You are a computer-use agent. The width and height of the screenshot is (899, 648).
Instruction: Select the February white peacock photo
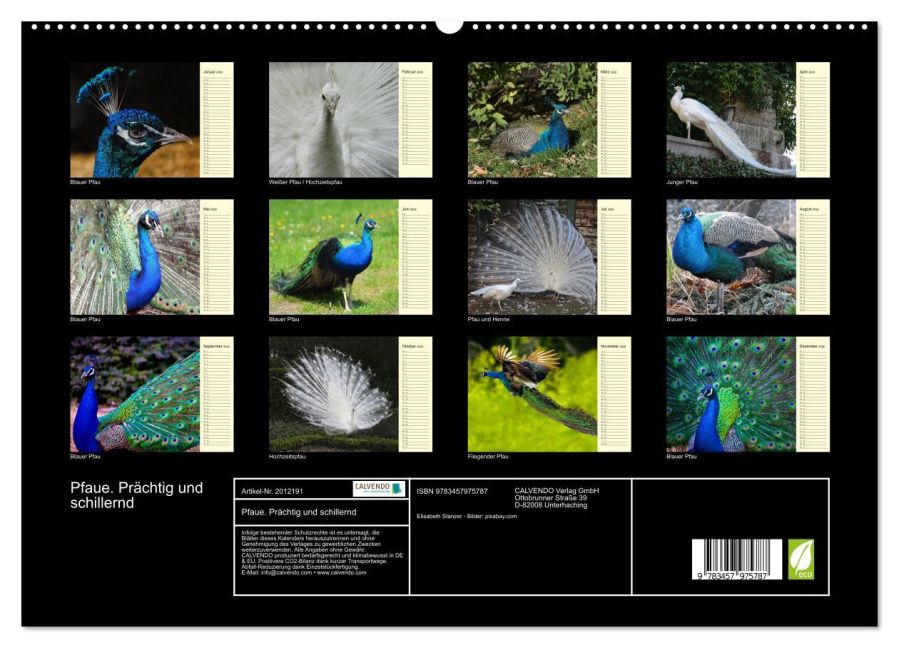click(334, 120)
